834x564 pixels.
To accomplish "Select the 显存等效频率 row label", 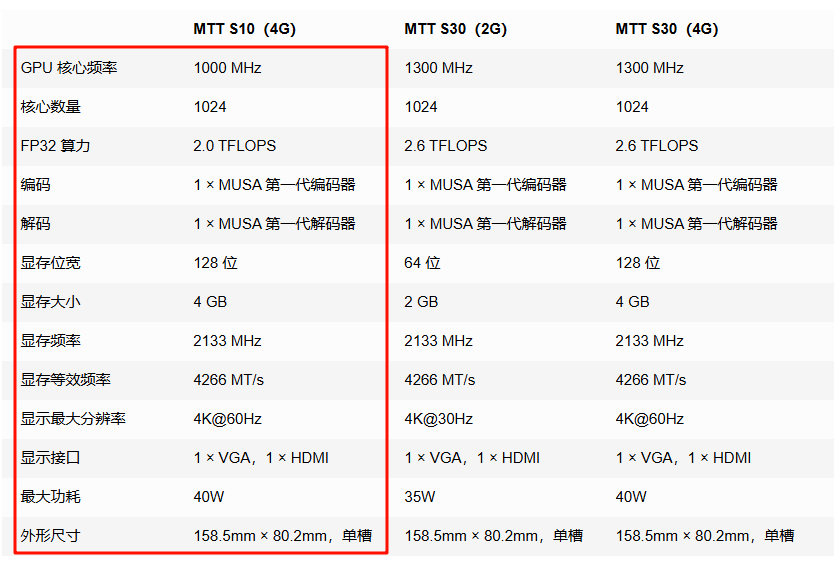I will coord(65,380).
